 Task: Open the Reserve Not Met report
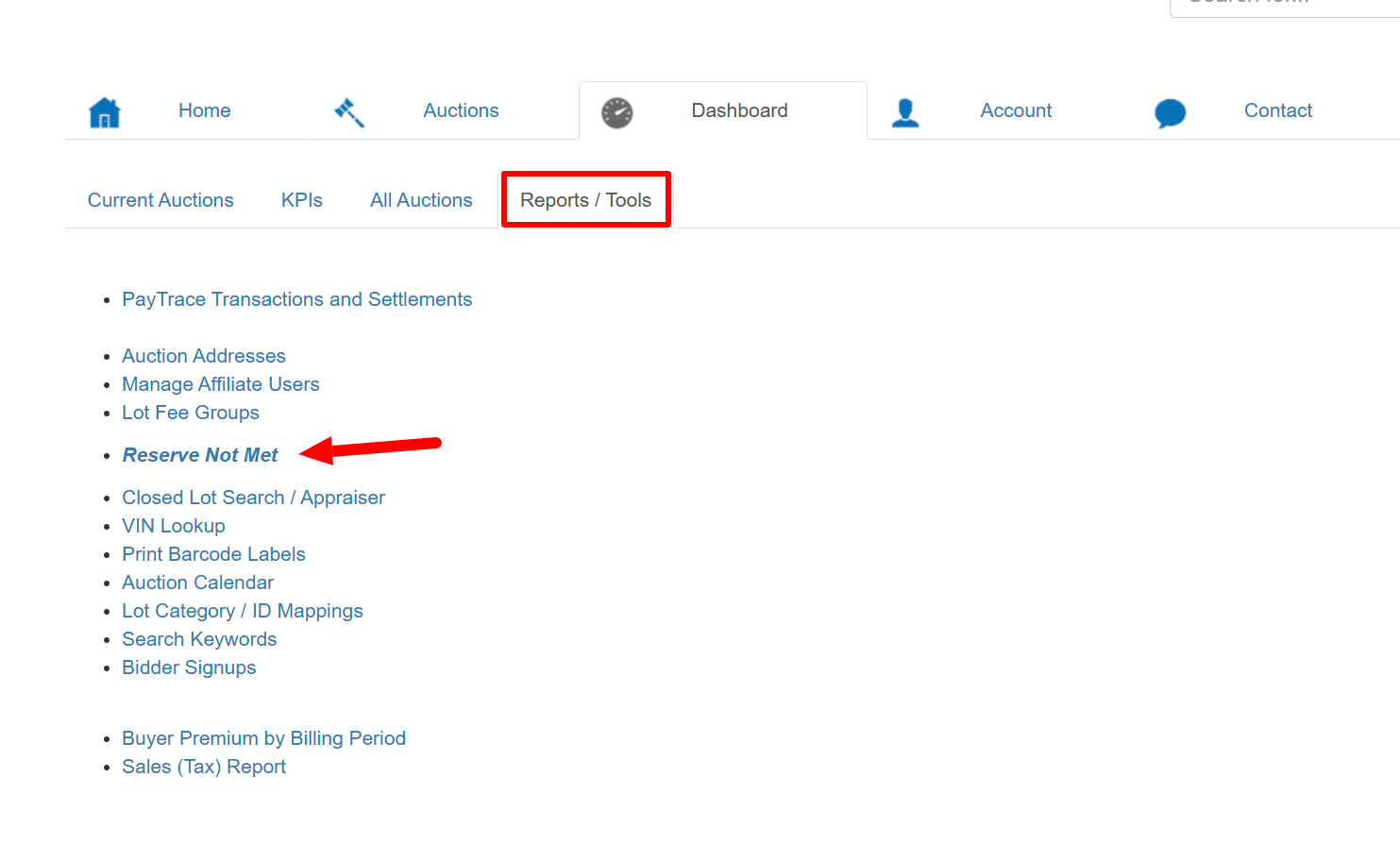coord(200,455)
